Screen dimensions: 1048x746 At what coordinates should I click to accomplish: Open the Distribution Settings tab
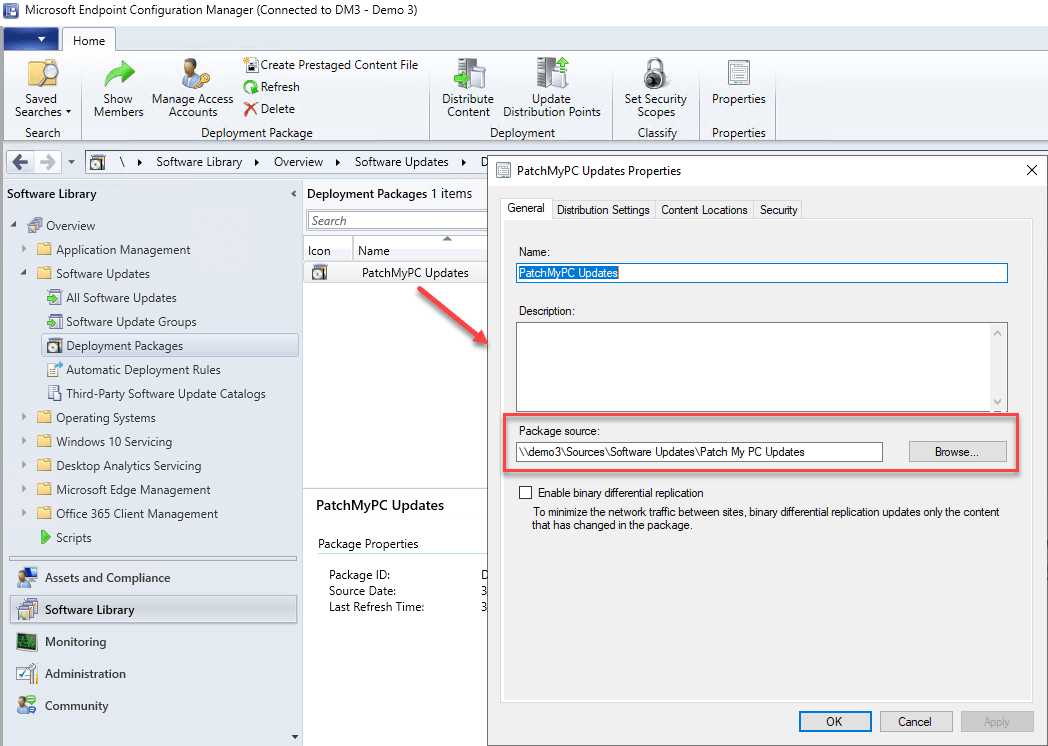pos(604,210)
